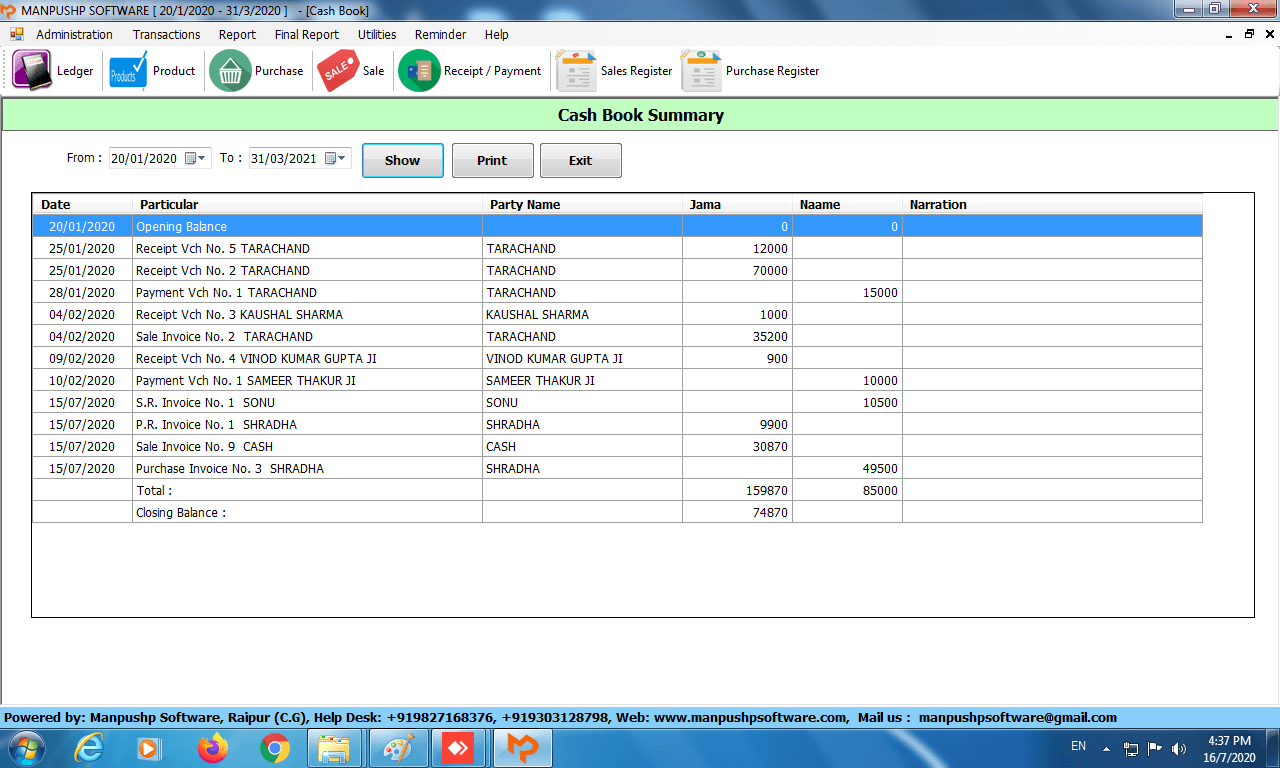Screen dimensions: 1280x768
Task: Open the To date calendar dropdown
Action: point(336,158)
